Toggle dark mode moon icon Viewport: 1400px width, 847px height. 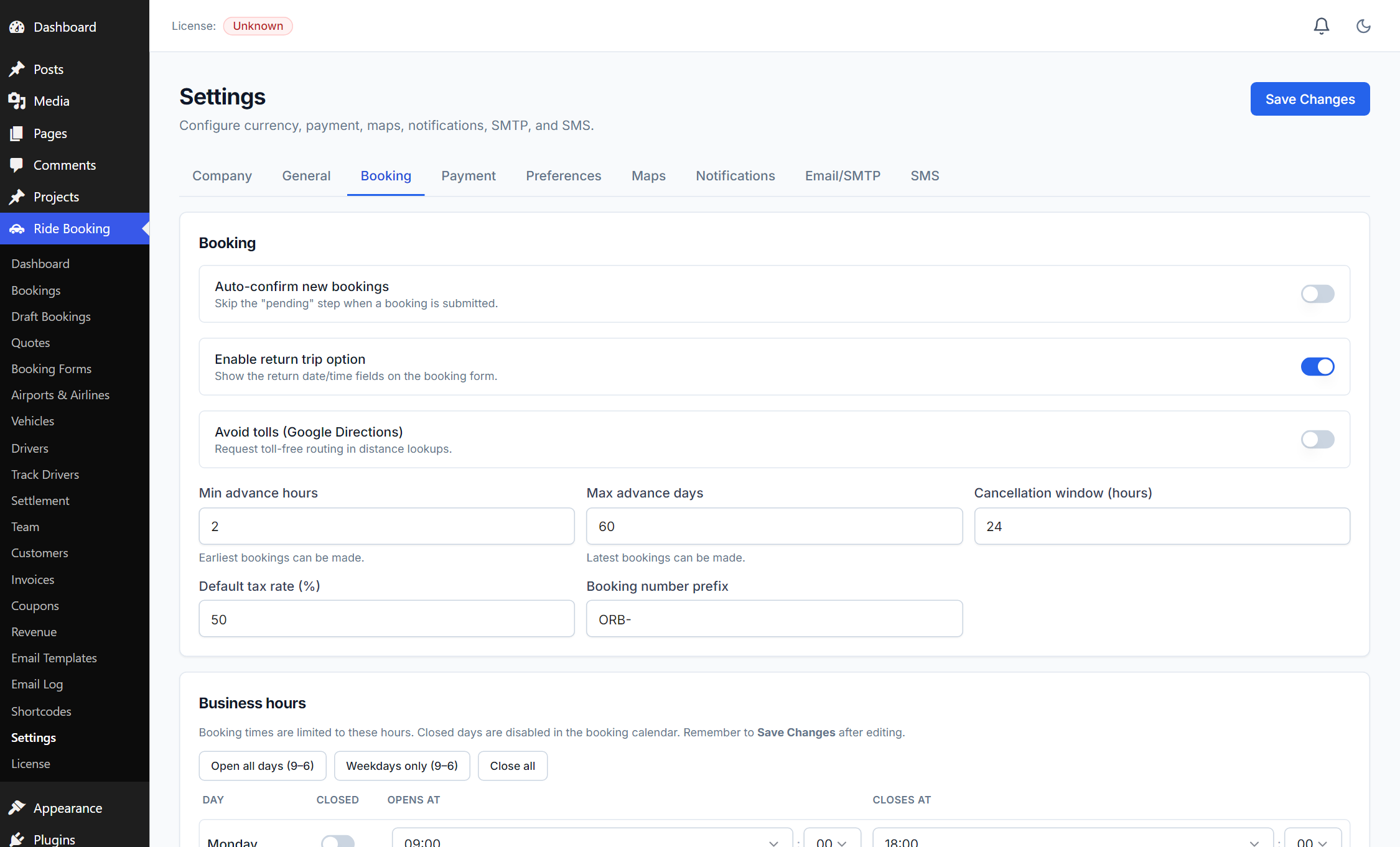[1363, 26]
